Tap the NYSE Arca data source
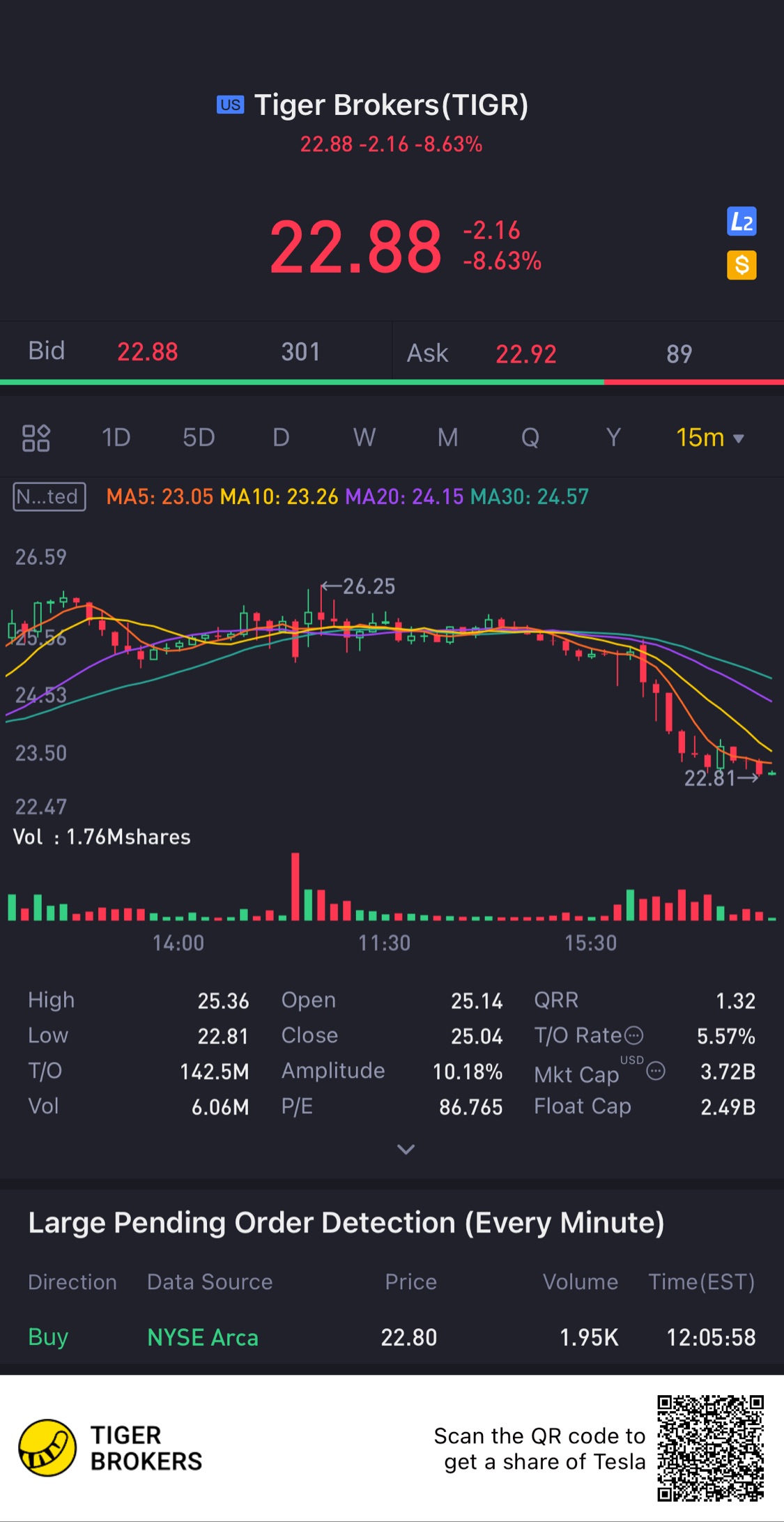This screenshot has width=784, height=1522. (x=203, y=1337)
